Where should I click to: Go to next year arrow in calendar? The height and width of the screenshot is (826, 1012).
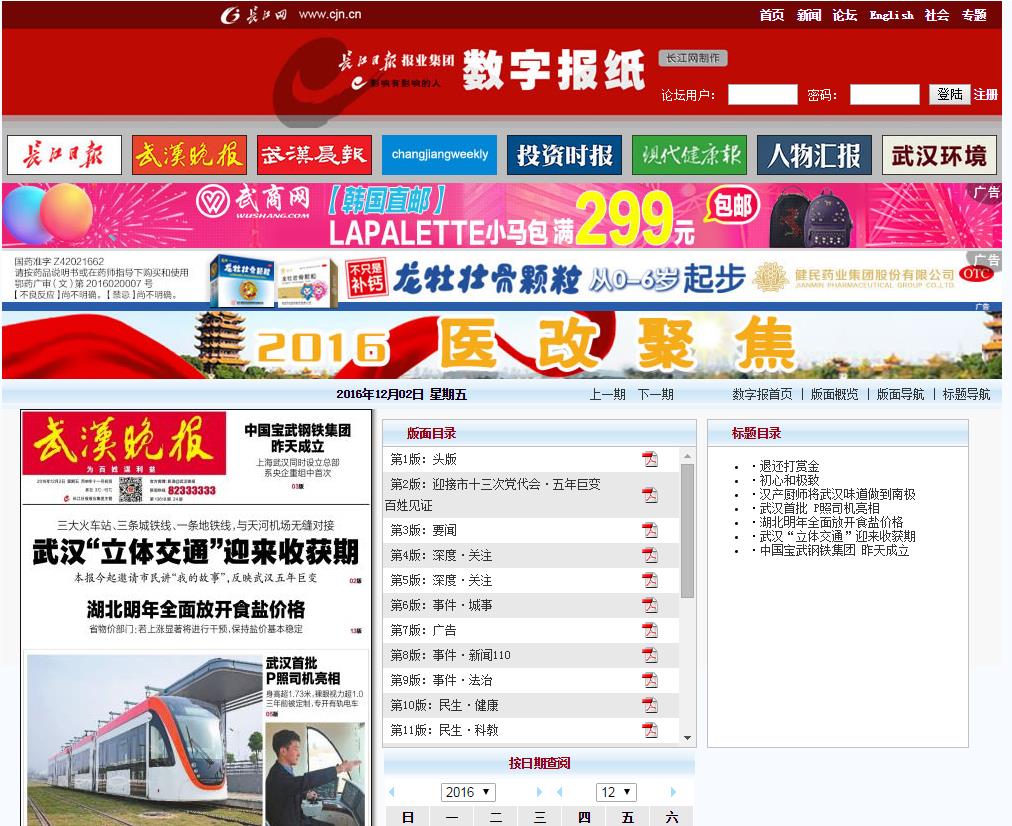[540, 792]
